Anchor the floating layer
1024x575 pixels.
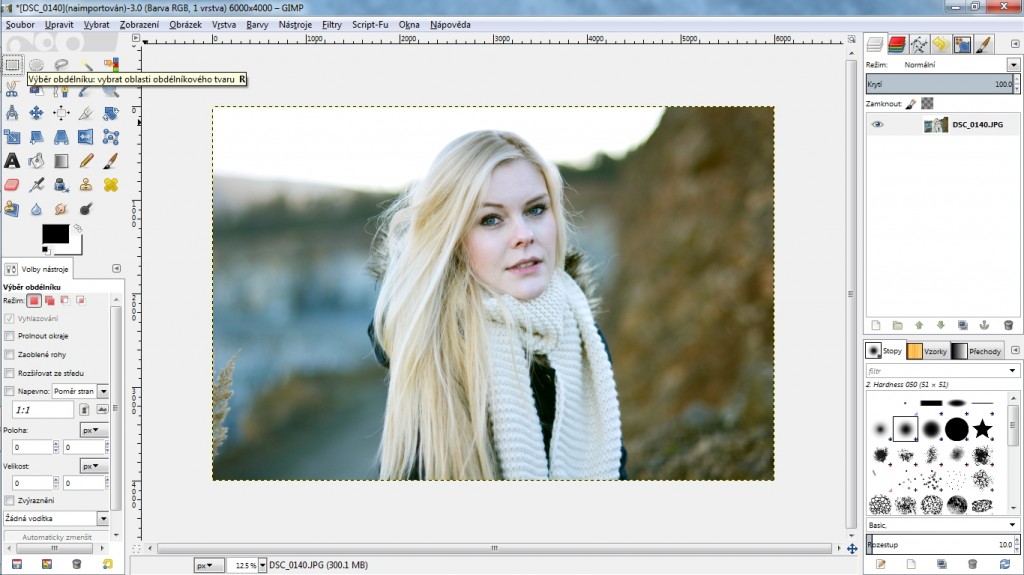tap(984, 325)
